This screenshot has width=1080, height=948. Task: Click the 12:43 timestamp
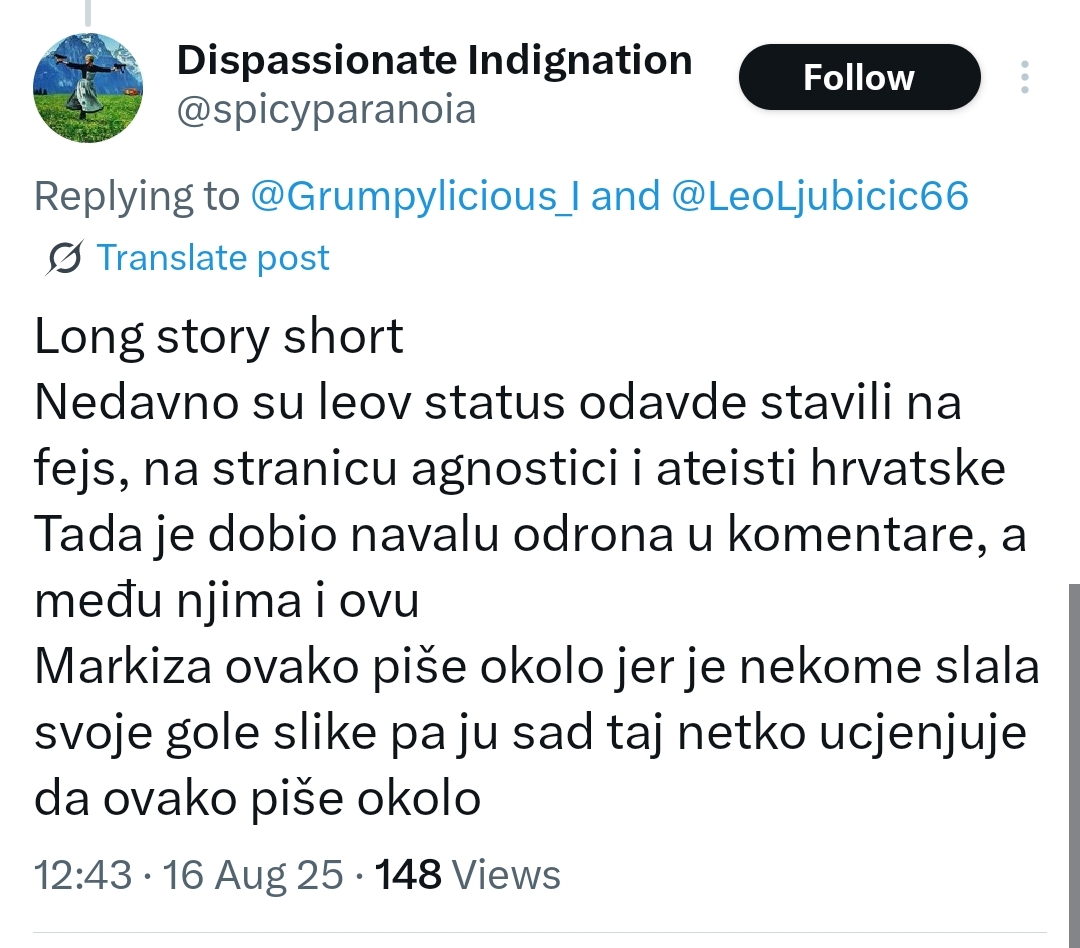click(x=83, y=875)
